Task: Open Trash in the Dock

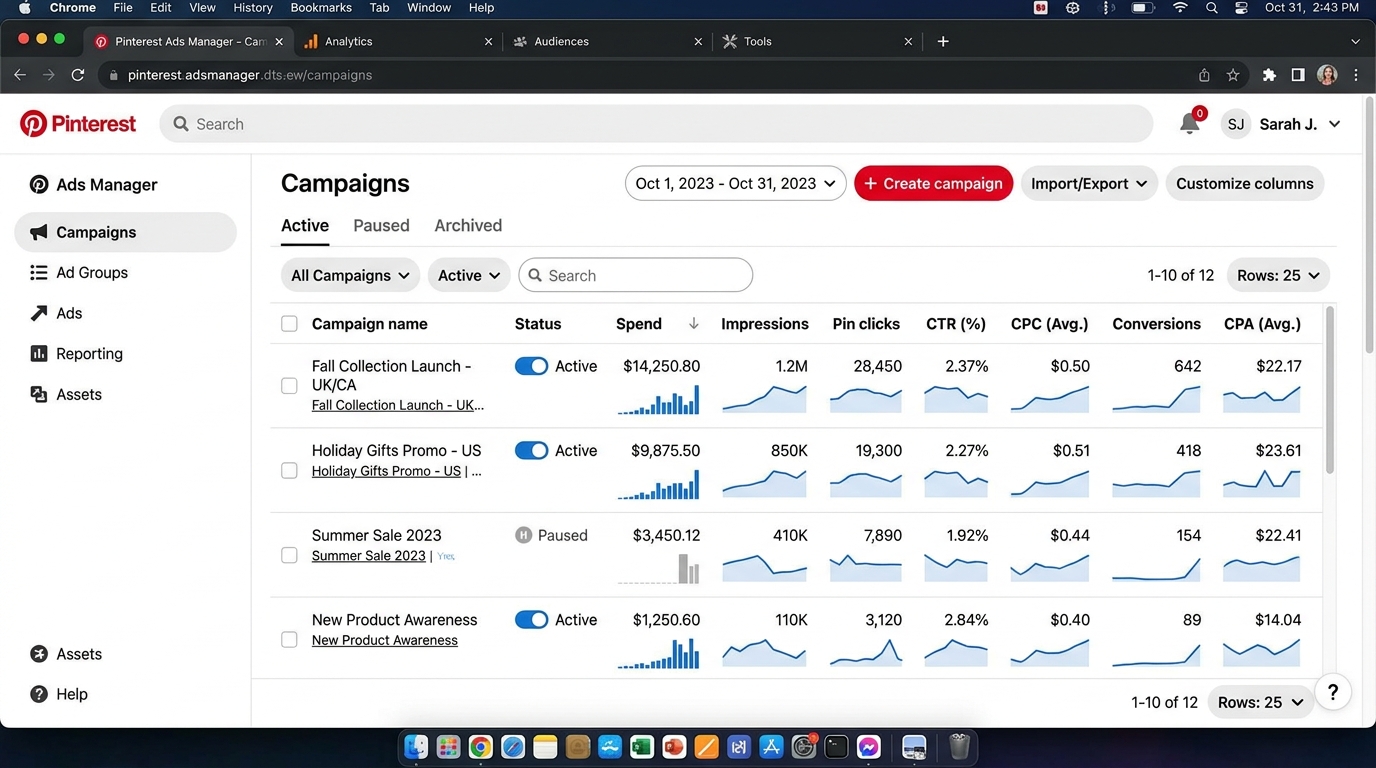Action: pos(959,746)
